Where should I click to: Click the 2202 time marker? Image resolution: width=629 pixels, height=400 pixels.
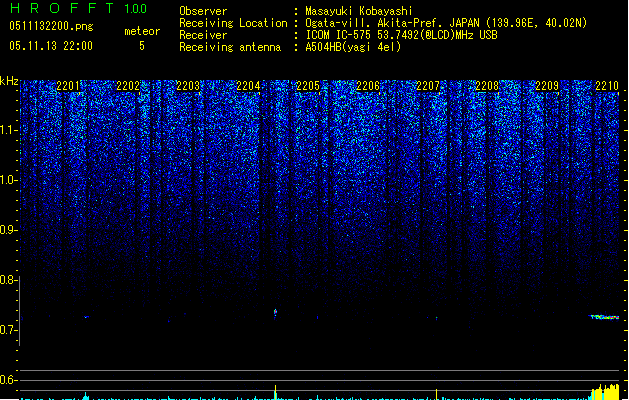(128, 86)
